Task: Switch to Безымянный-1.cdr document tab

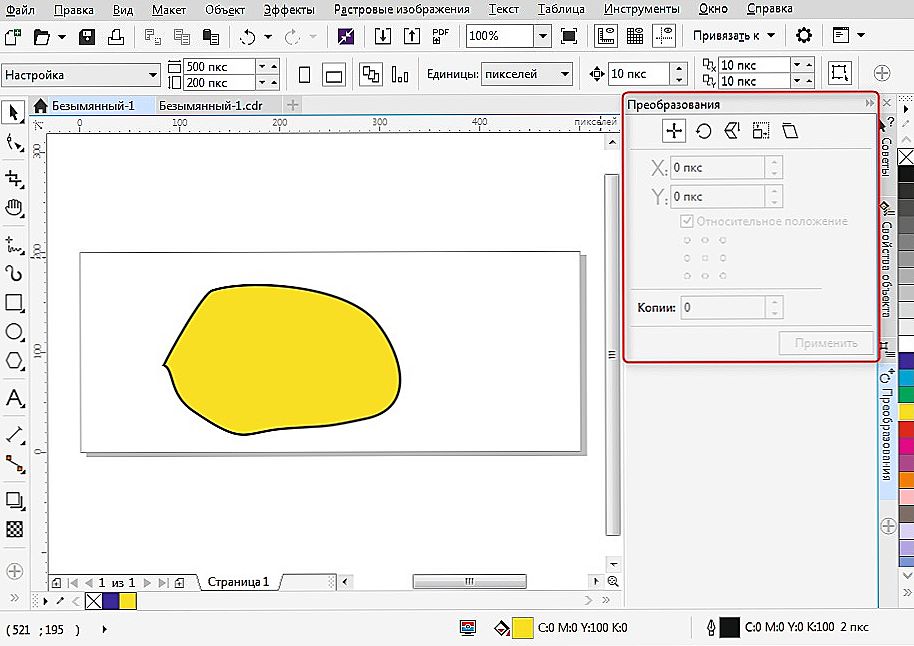Action: click(210, 106)
